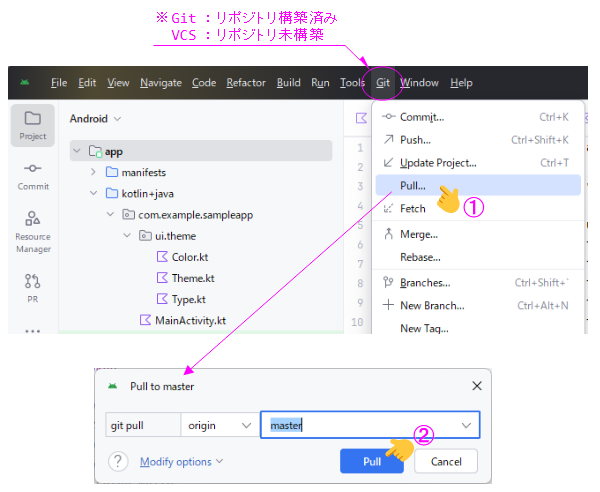Choose Fetch in the Git menu
The width and height of the screenshot is (600, 492).
coord(413,209)
